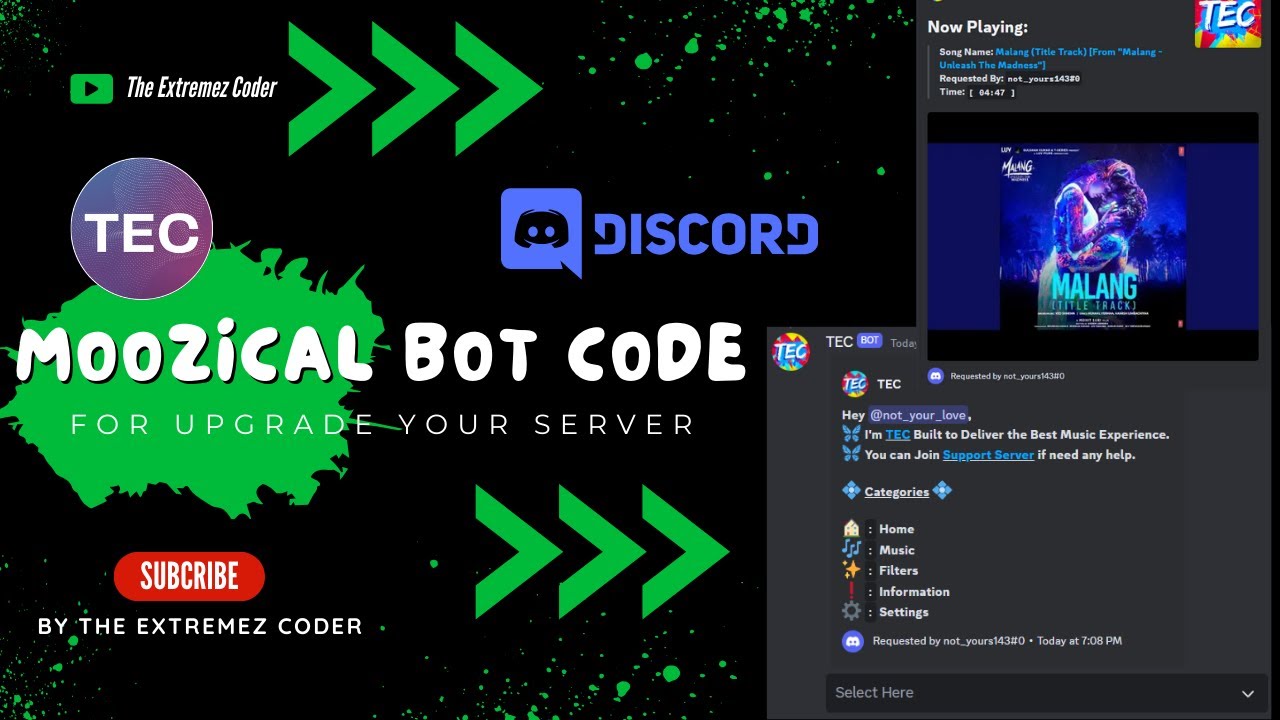Click the Information category label
The image size is (1280, 720).
[x=914, y=591]
